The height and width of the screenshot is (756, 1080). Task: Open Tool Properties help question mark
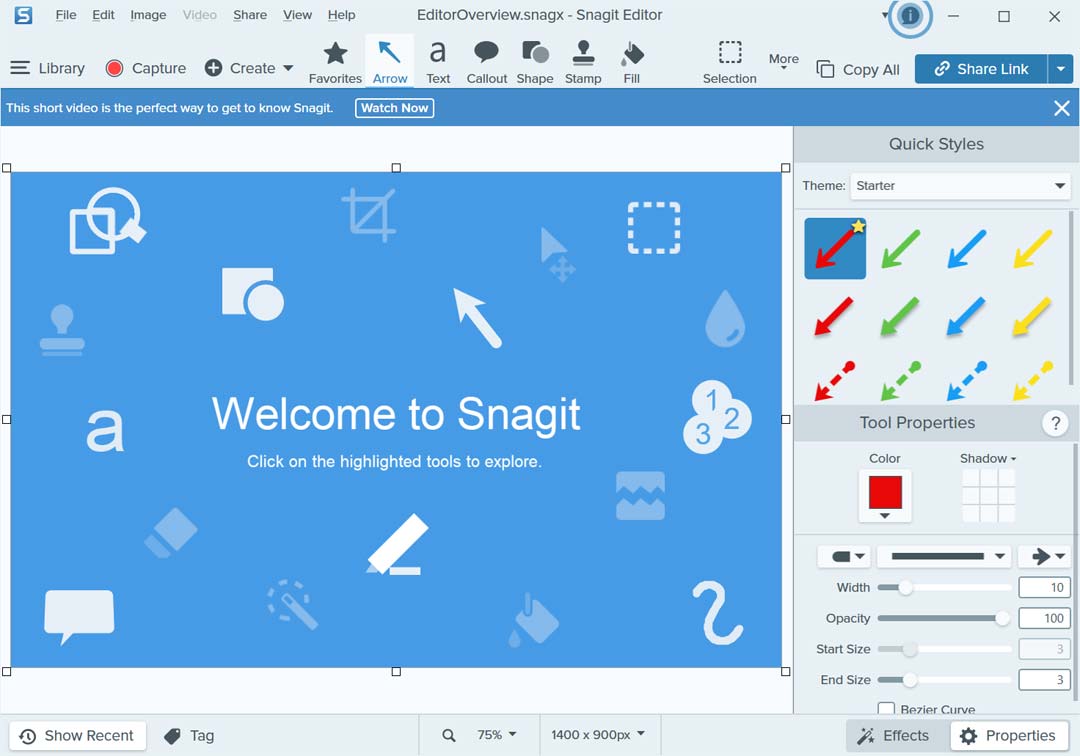pyautogui.click(x=1055, y=423)
